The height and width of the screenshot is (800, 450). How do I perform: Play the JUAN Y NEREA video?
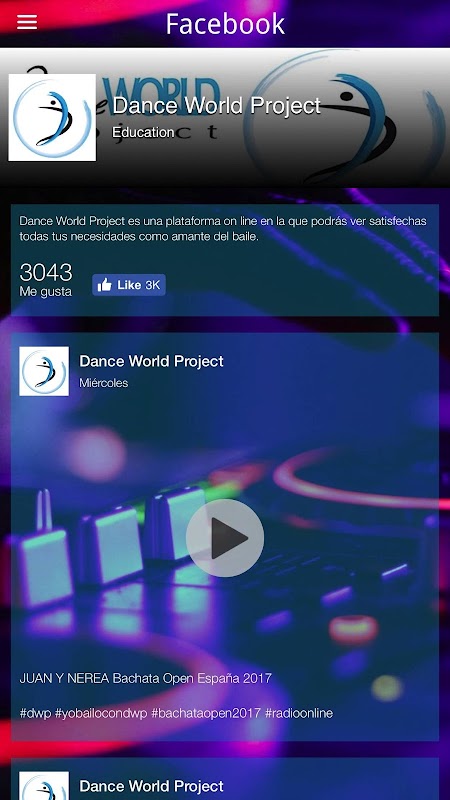point(225,538)
